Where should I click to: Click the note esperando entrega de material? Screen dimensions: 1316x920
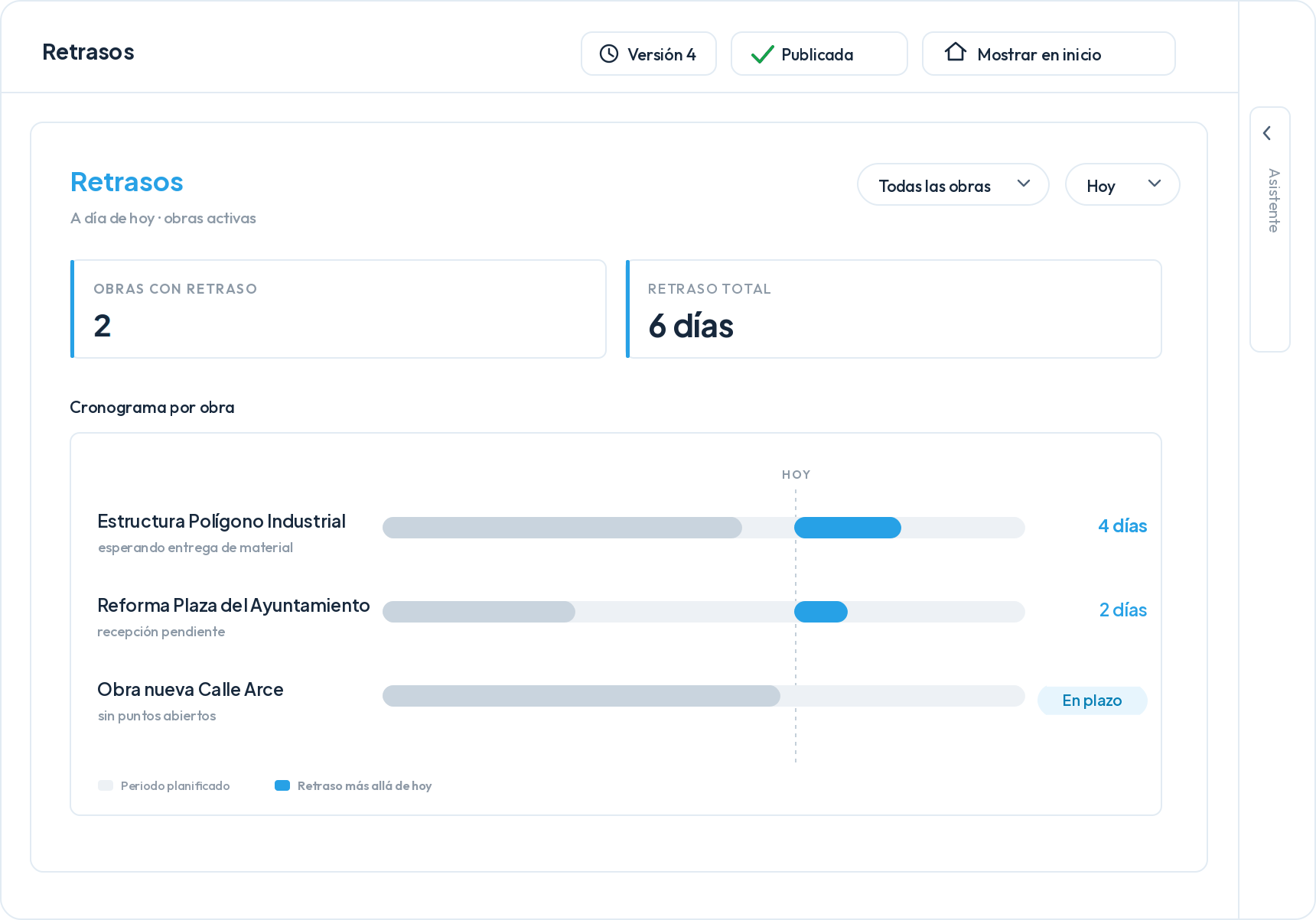pyautogui.click(x=195, y=548)
